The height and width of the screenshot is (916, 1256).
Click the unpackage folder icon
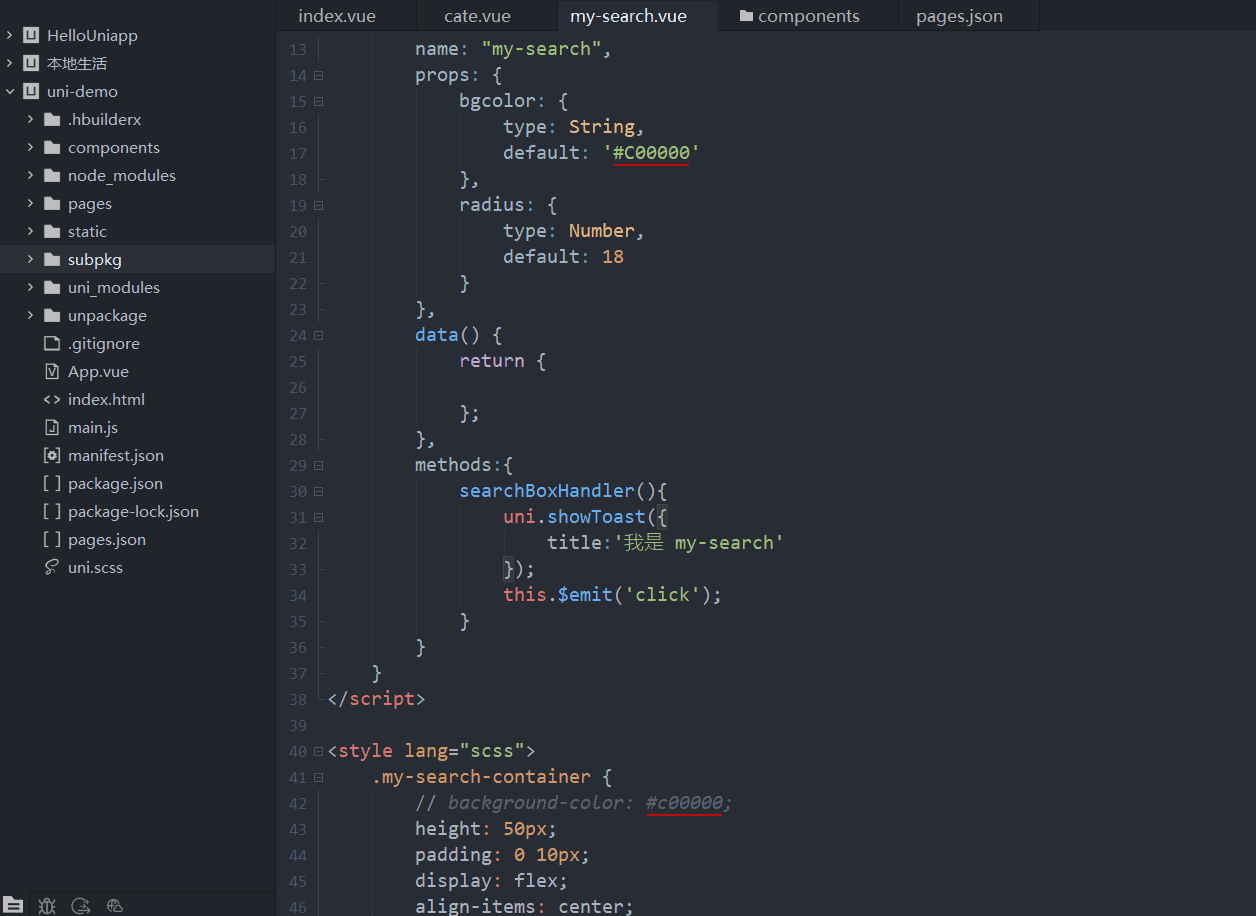(52, 315)
